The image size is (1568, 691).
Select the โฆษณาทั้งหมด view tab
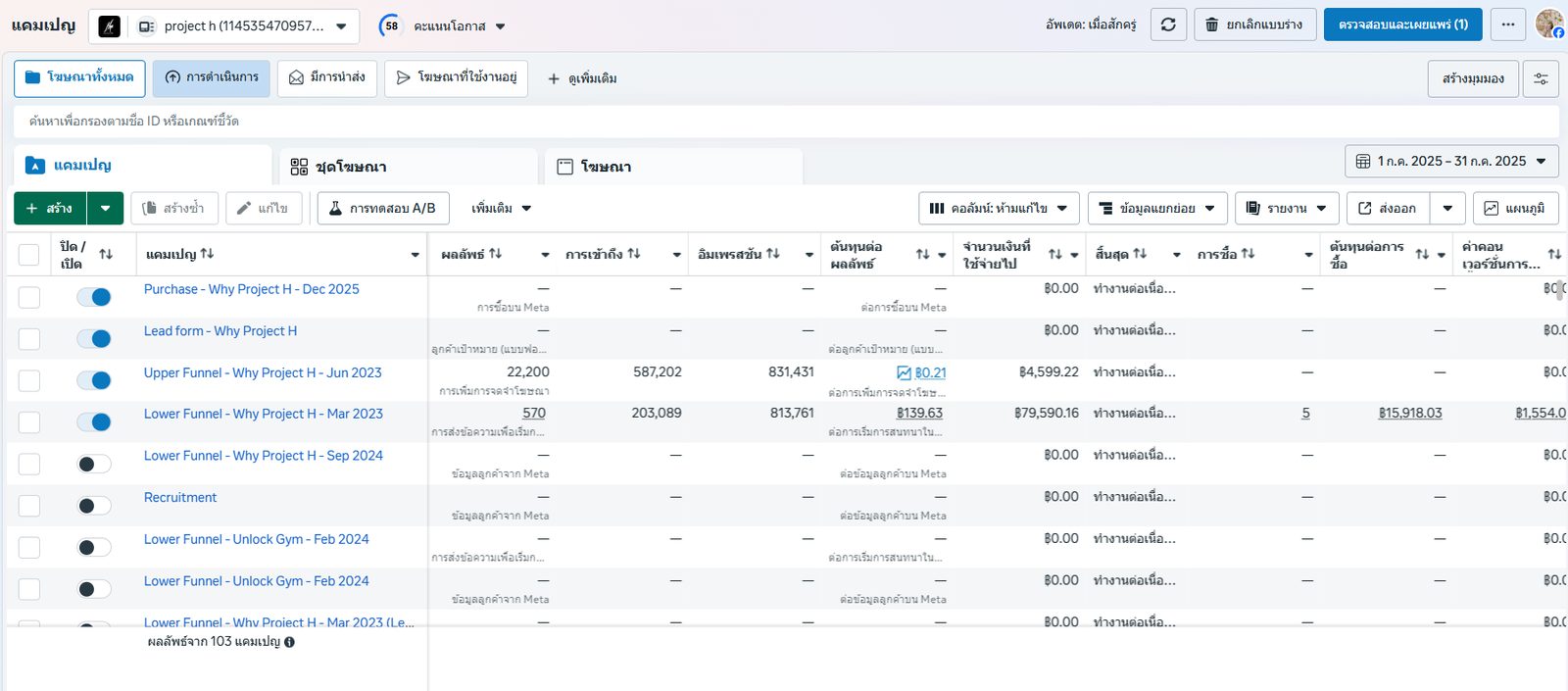click(x=79, y=78)
